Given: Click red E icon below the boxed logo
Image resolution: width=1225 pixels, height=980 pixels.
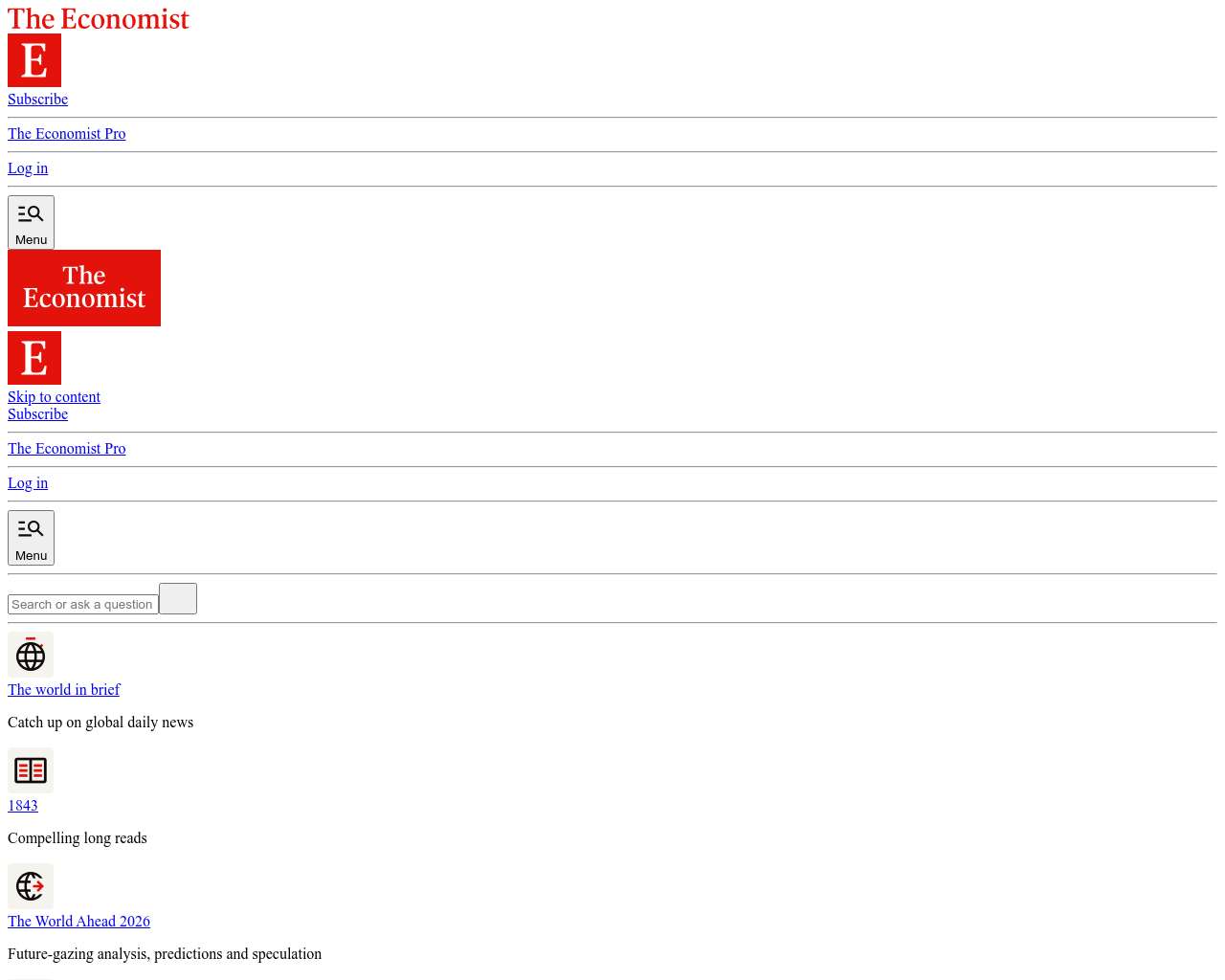Looking at the screenshot, I should [34, 358].
